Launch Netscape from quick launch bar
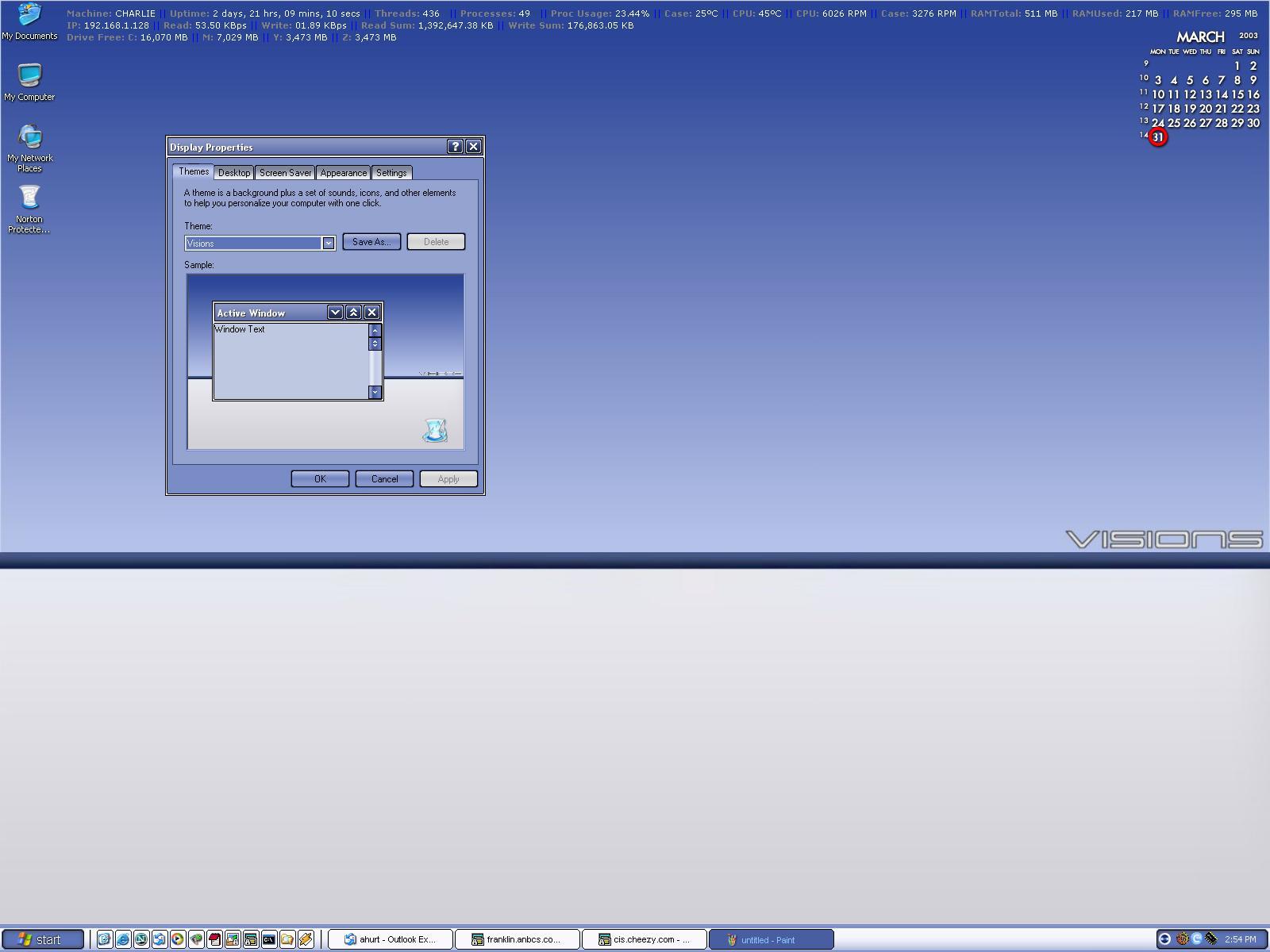The width and height of the screenshot is (1270, 952). coord(141,939)
